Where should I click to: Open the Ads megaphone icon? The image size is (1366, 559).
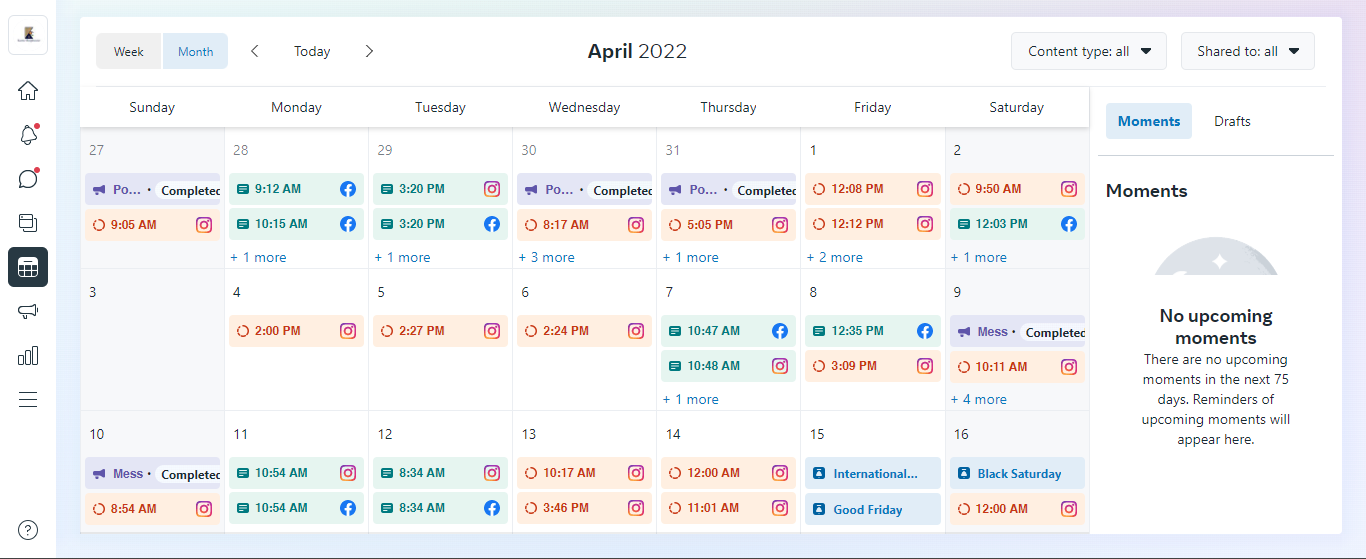28,311
